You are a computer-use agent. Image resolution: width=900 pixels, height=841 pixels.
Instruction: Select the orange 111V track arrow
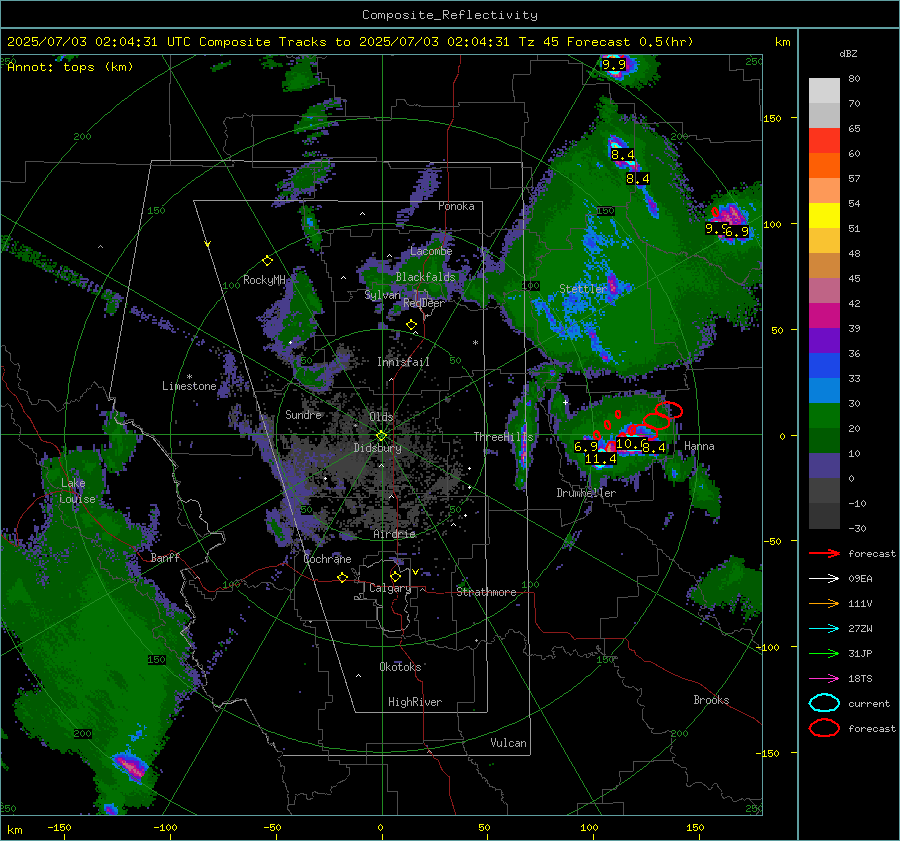pos(824,603)
